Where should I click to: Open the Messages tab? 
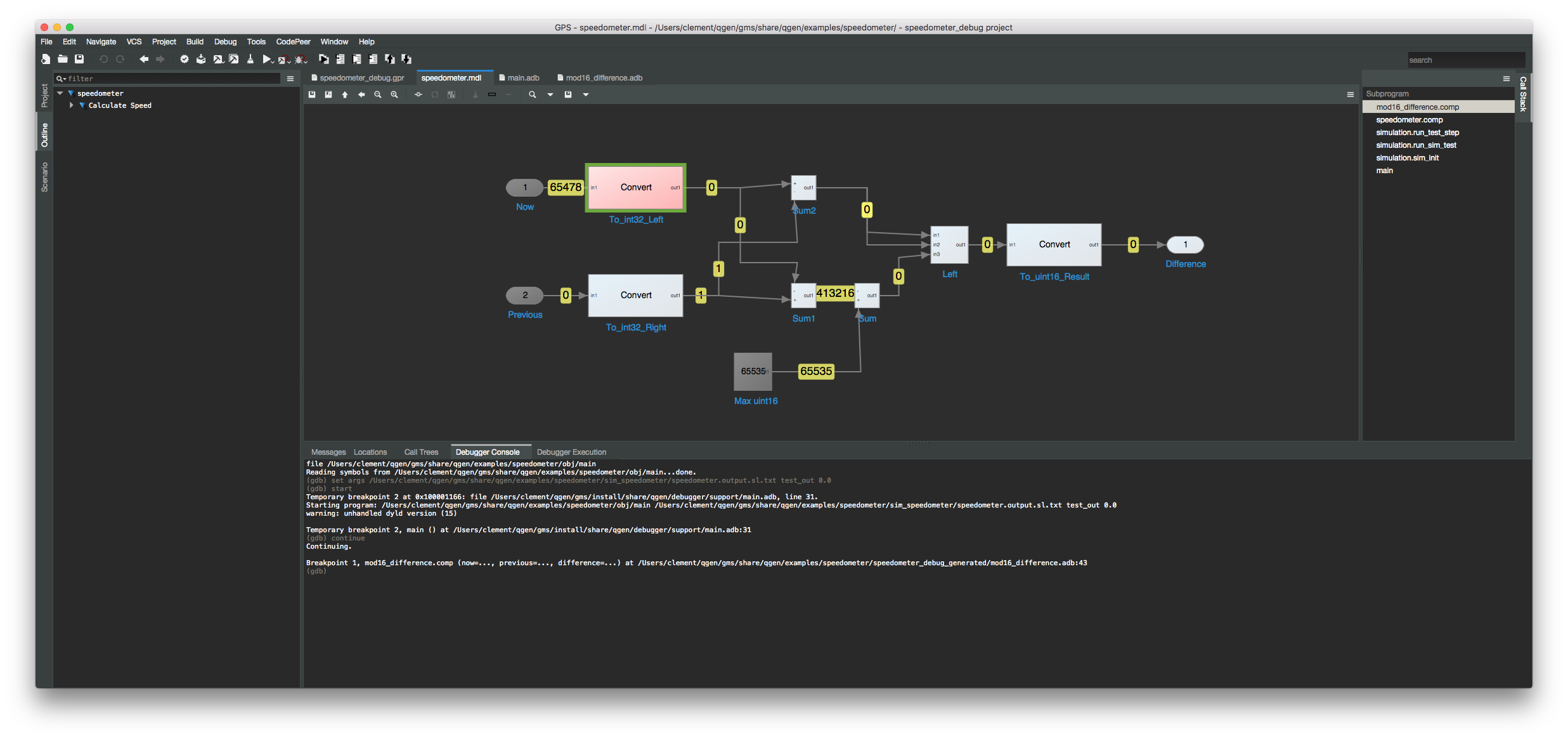coord(328,452)
